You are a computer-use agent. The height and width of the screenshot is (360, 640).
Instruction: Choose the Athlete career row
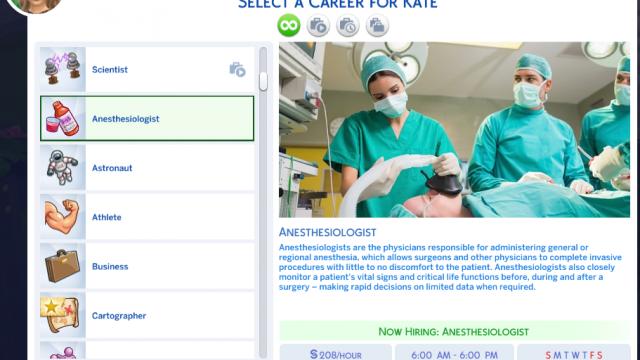147,217
